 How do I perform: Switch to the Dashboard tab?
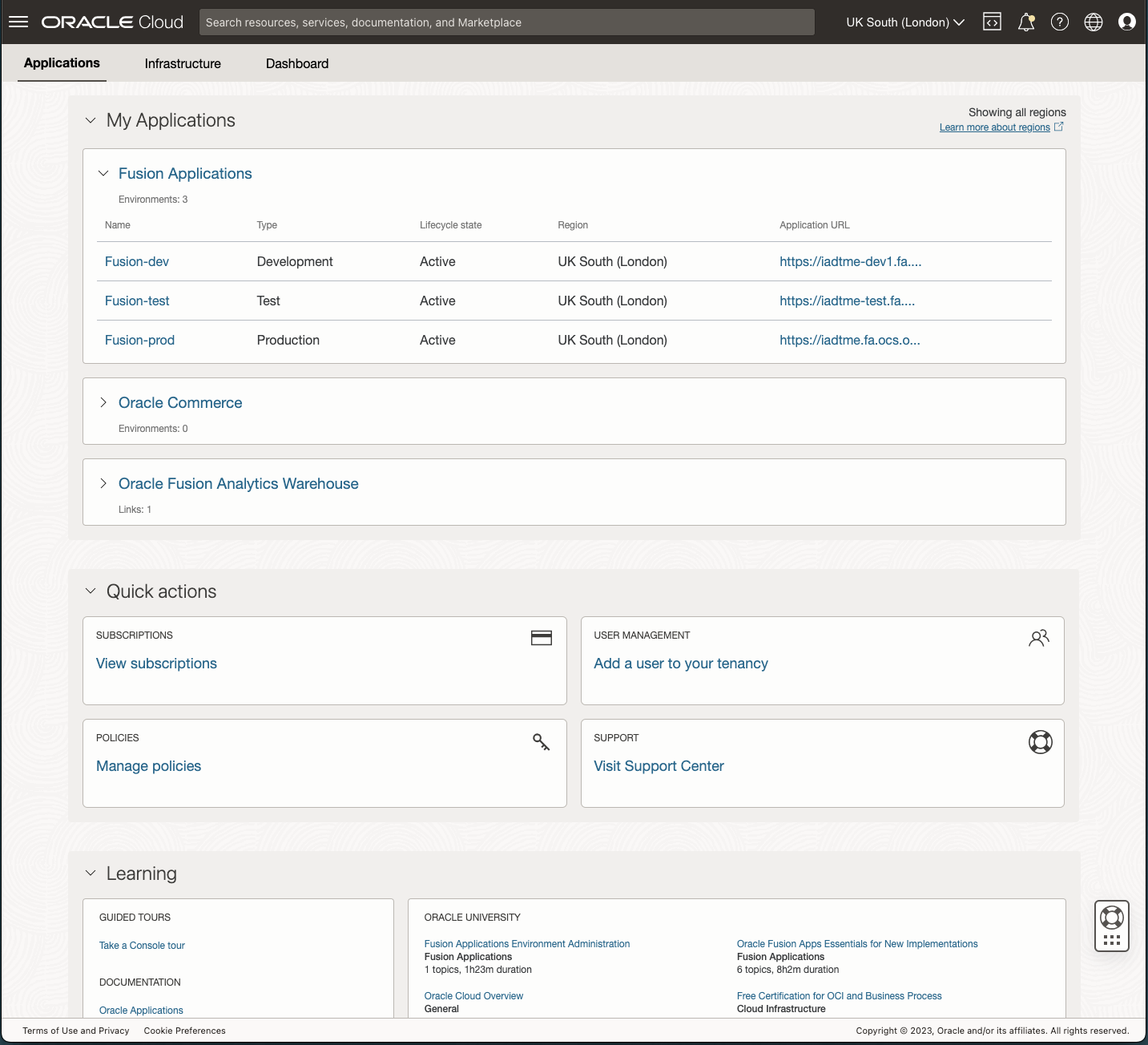pyautogui.click(x=296, y=63)
